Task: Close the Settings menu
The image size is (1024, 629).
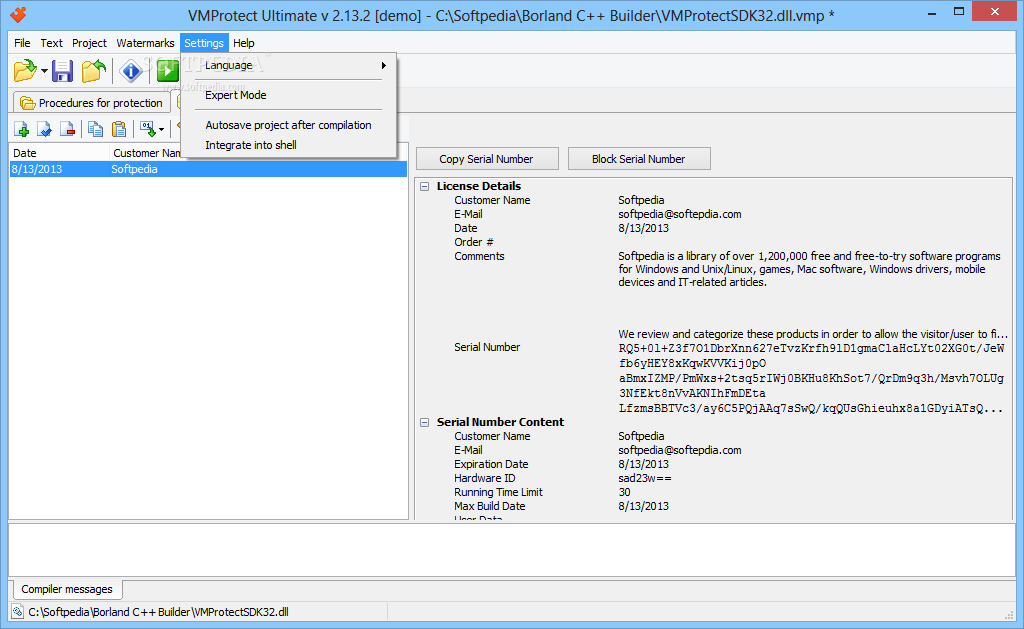Action: click(204, 43)
